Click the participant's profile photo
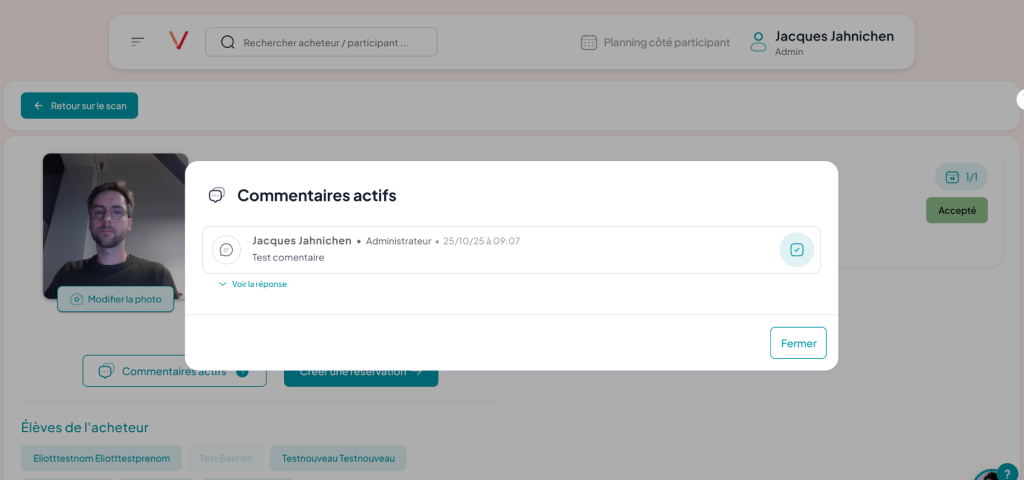 (115, 220)
